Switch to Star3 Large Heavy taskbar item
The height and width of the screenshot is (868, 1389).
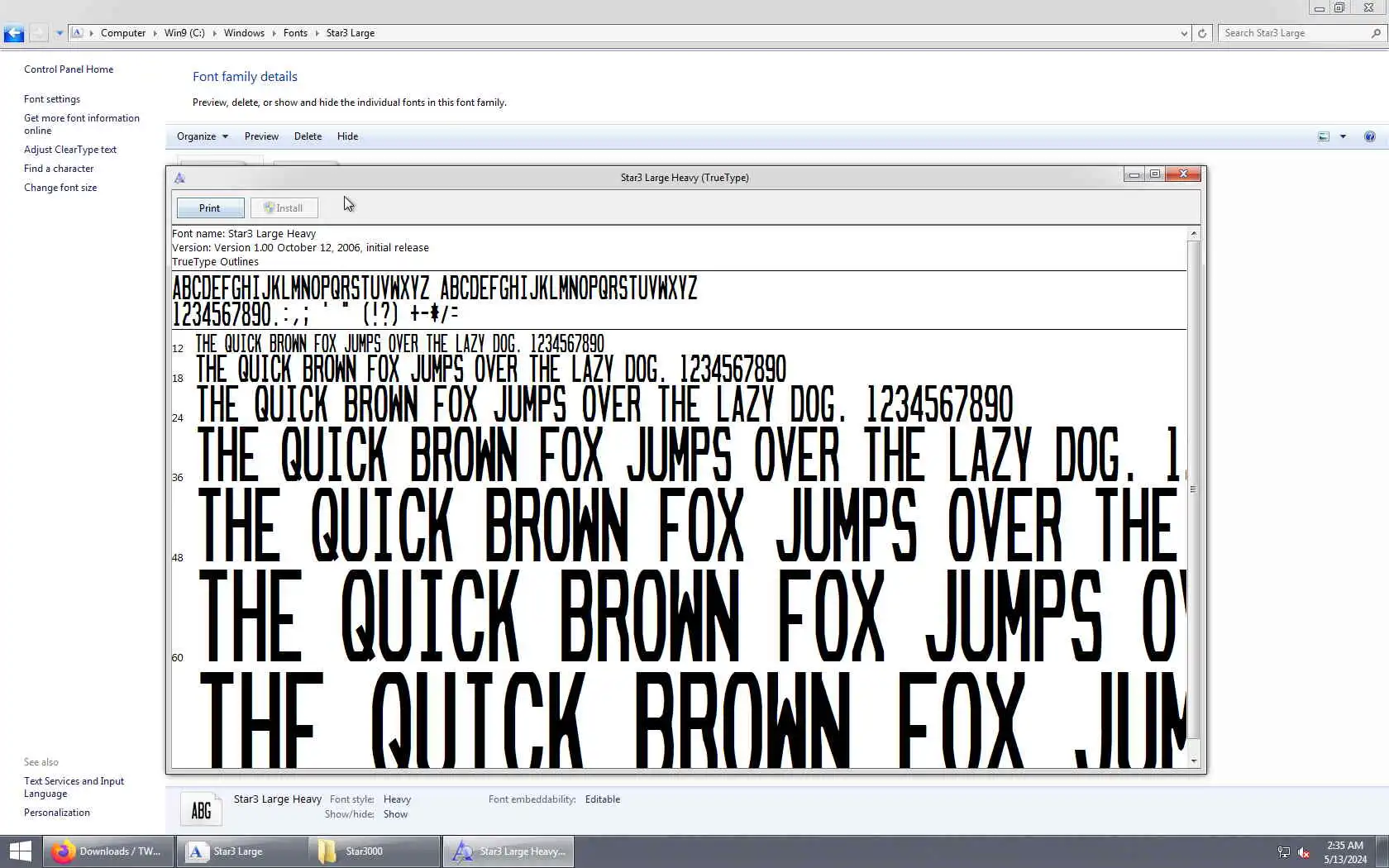pos(508,851)
